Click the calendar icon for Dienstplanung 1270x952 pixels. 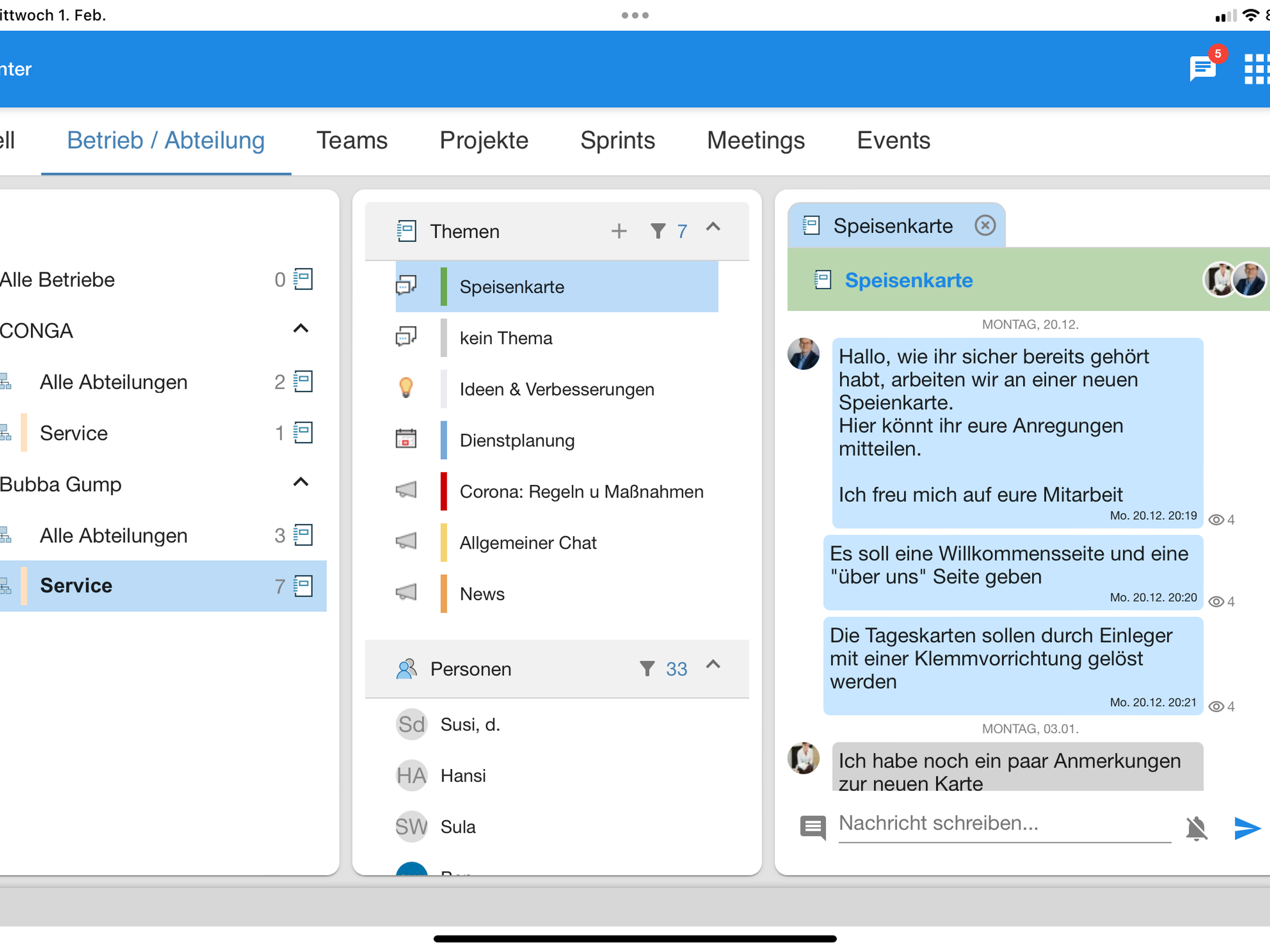406,439
